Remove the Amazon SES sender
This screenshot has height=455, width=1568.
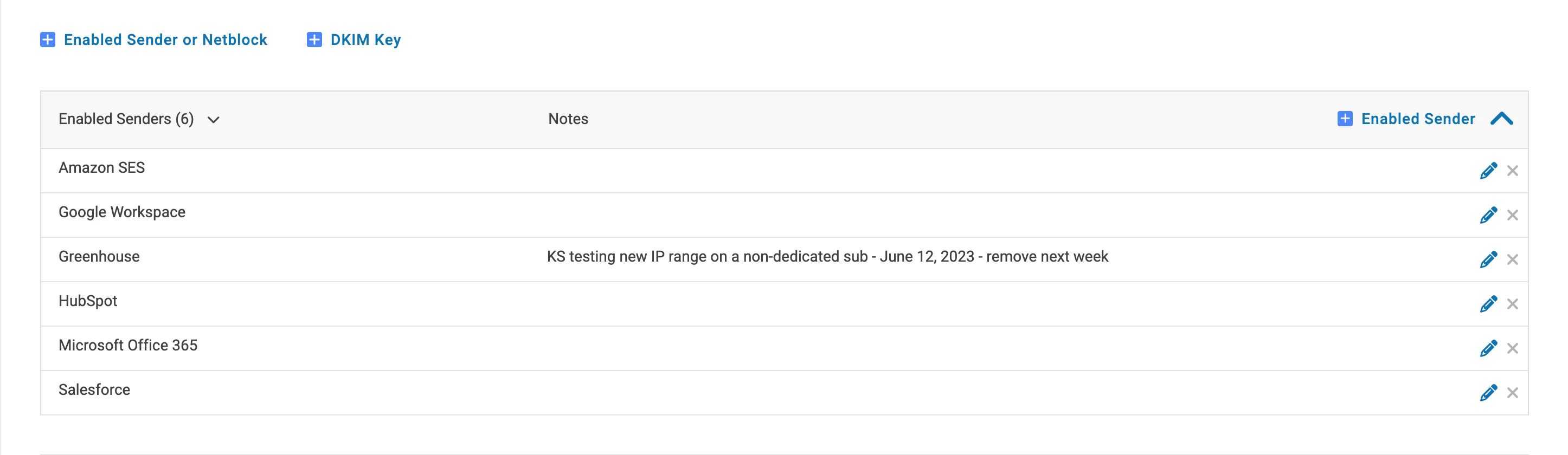click(1513, 171)
